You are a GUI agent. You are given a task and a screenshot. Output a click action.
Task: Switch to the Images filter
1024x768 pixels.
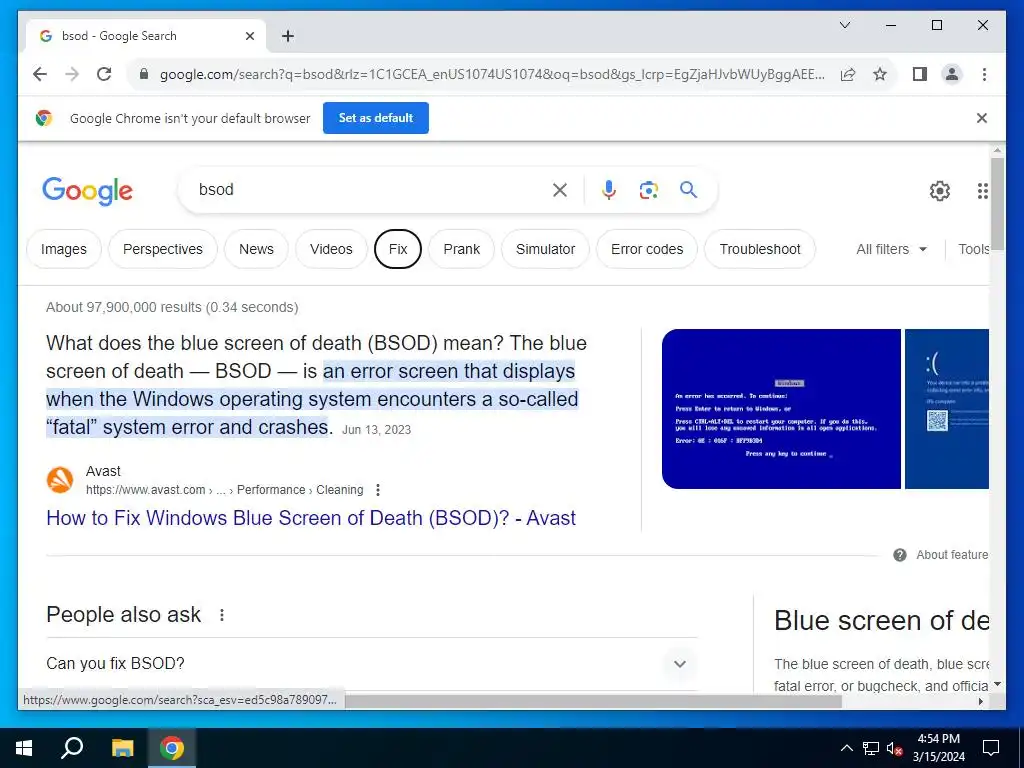coord(63,249)
